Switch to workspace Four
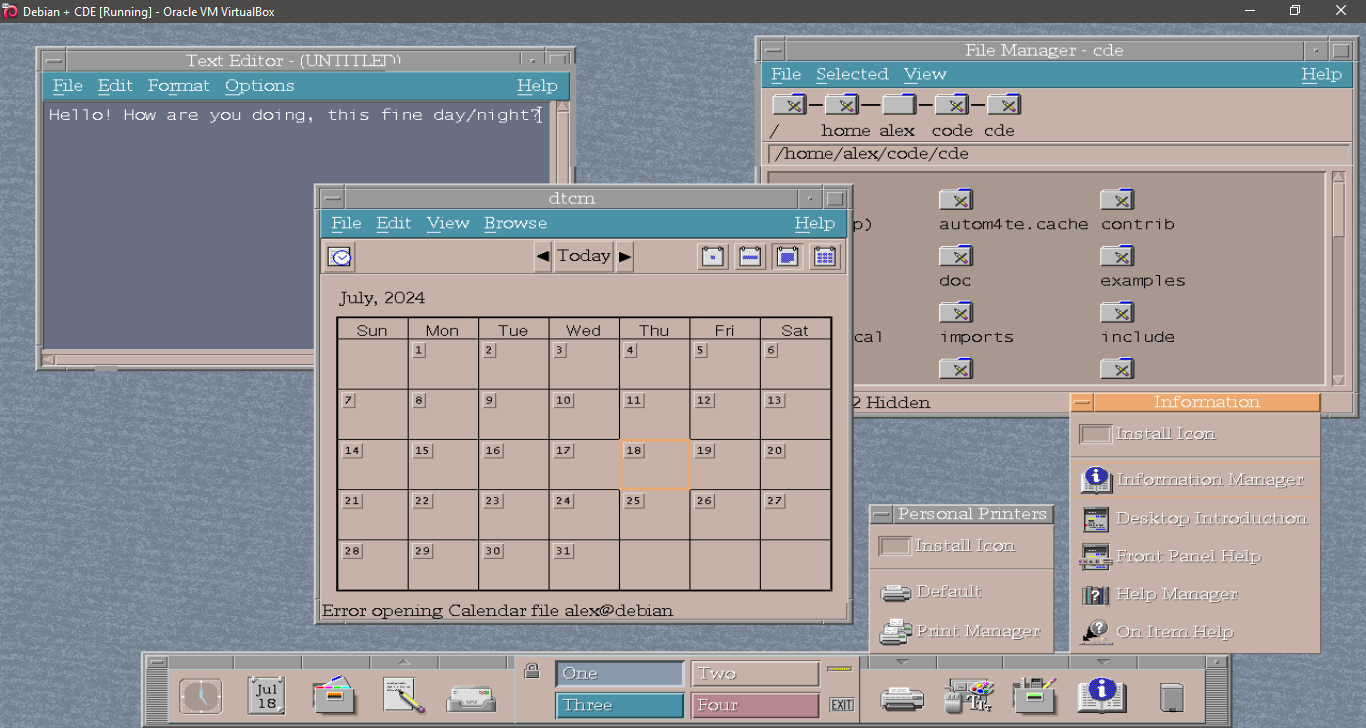 pos(754,705)
